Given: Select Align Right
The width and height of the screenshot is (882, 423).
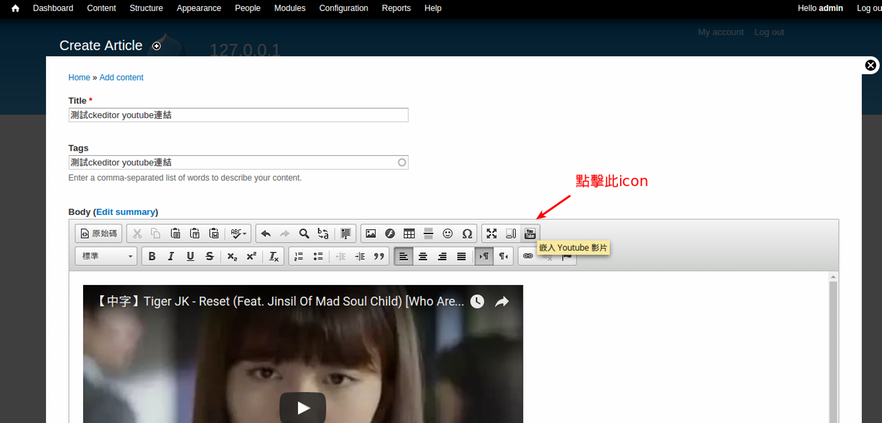Looking at the screenshot, I should (x=442, y=256).
